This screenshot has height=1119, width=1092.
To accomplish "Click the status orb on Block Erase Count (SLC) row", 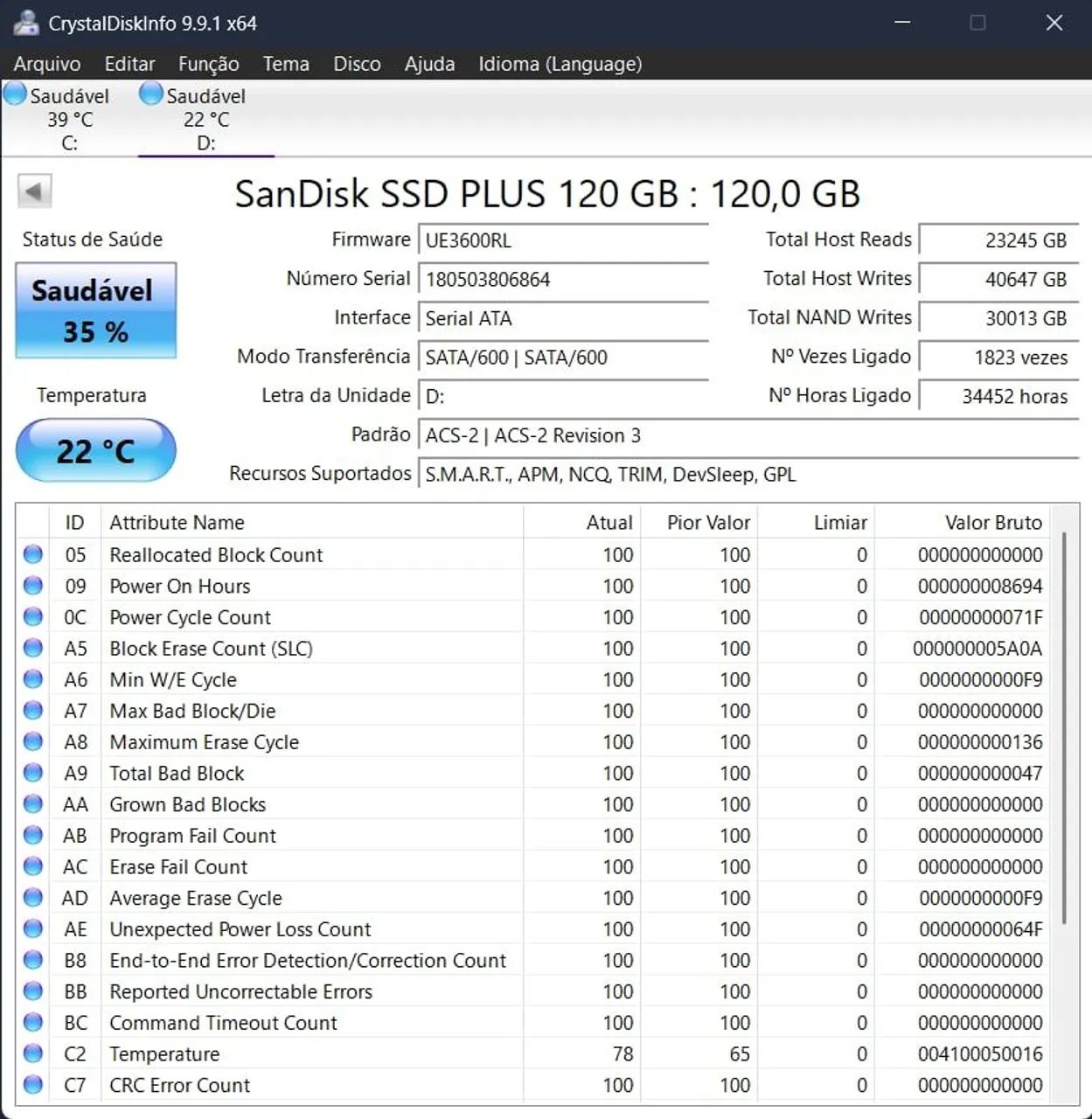I will click(33, 648).
